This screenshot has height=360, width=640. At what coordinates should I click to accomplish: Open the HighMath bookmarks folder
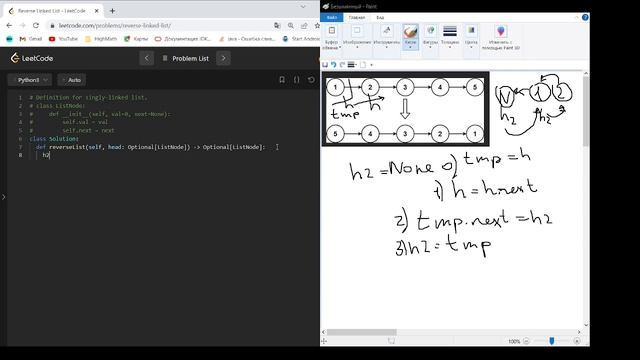pos(101,39)
